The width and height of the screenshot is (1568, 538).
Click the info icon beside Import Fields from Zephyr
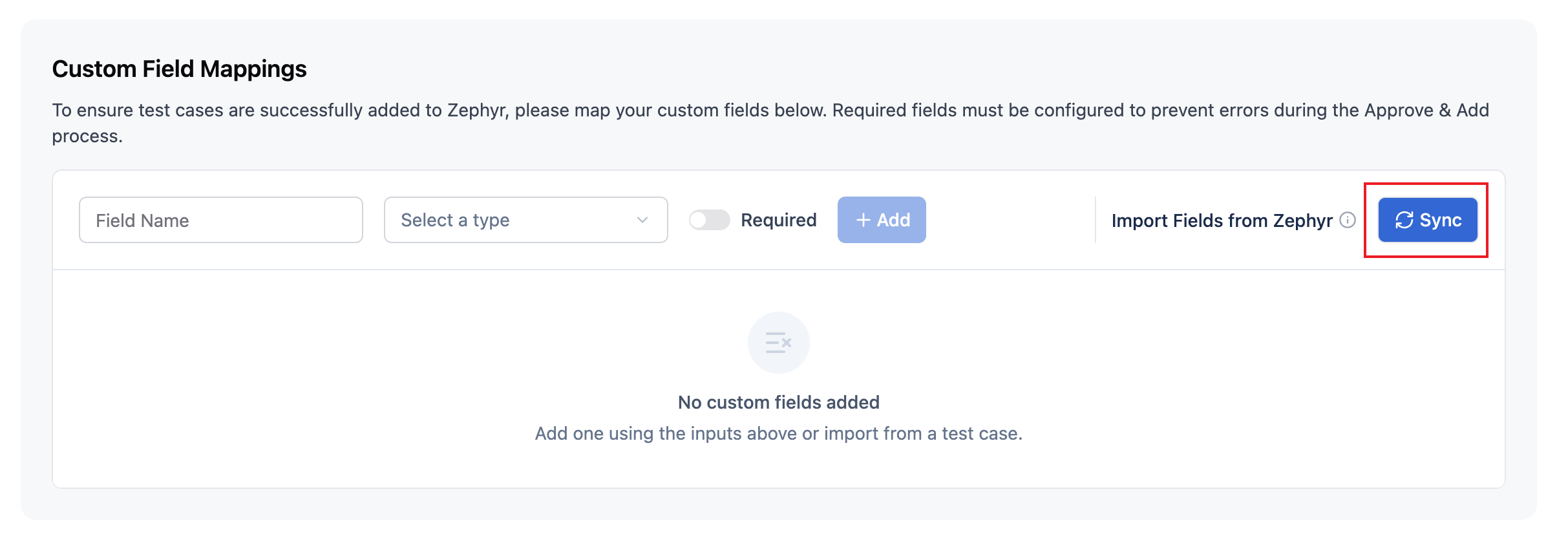click(1348, 220)
